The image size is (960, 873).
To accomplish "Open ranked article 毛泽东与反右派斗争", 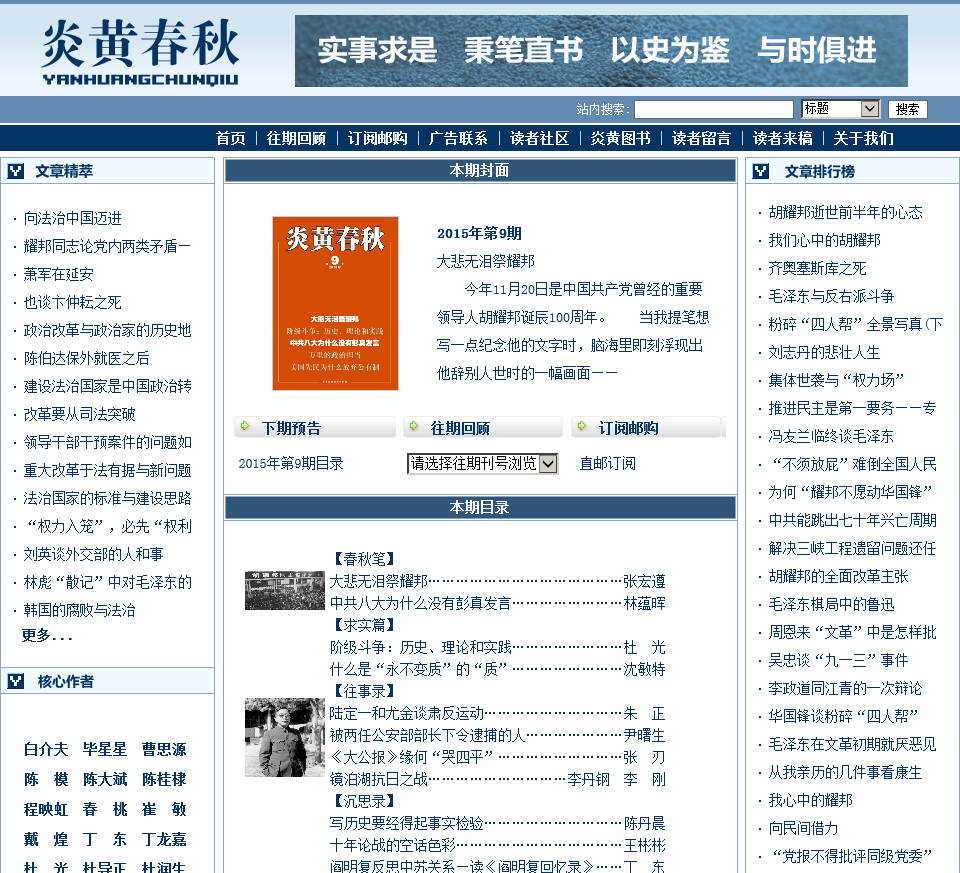I will click(x=831, y=297).
